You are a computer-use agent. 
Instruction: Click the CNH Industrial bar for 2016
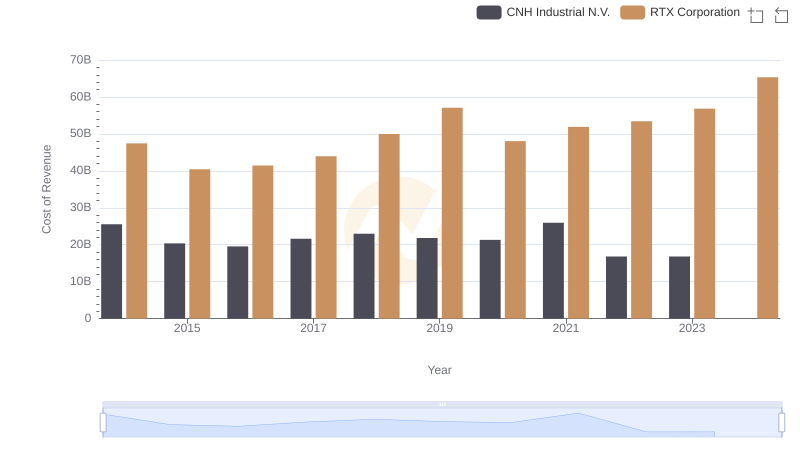(x=238, y=283)
